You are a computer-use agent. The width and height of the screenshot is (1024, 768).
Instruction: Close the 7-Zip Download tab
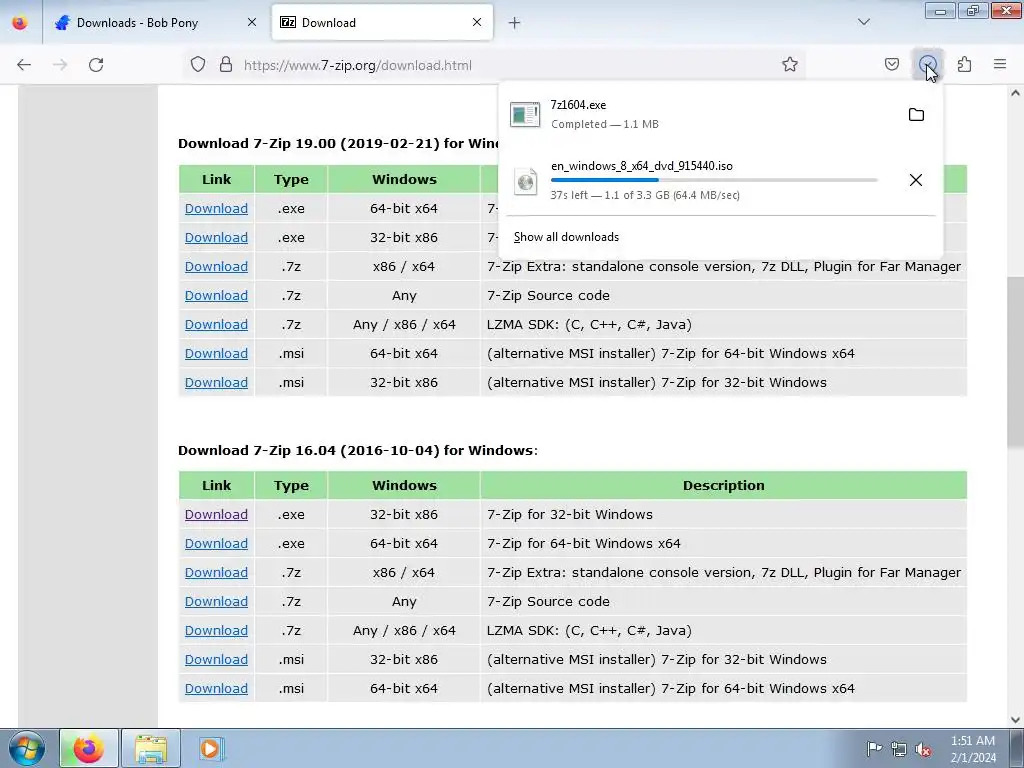click(477, 22)
